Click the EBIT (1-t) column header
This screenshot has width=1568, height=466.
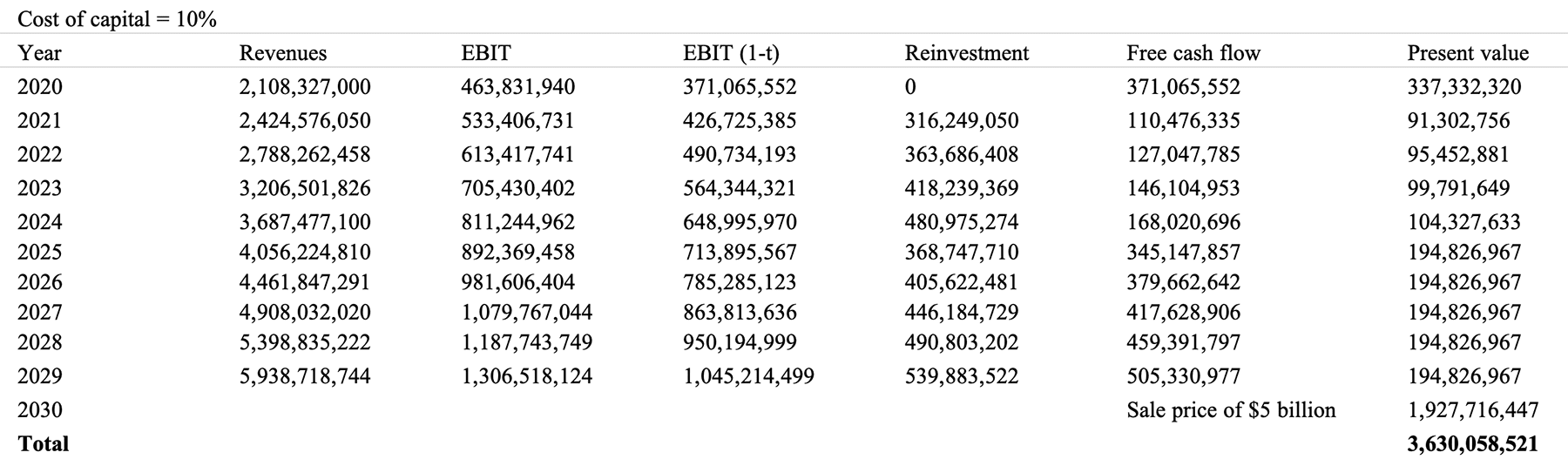click(731, 53)
